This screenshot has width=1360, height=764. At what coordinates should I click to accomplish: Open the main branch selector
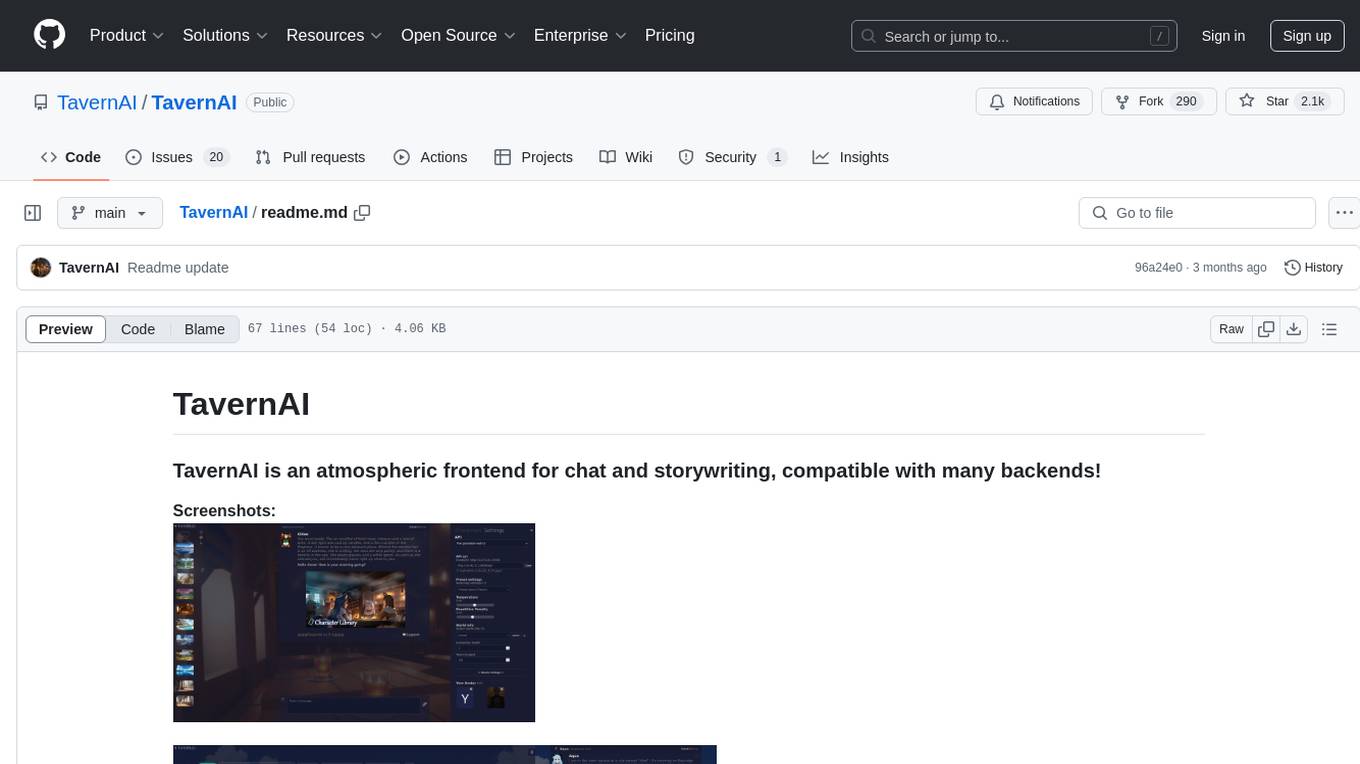(110, 213)
